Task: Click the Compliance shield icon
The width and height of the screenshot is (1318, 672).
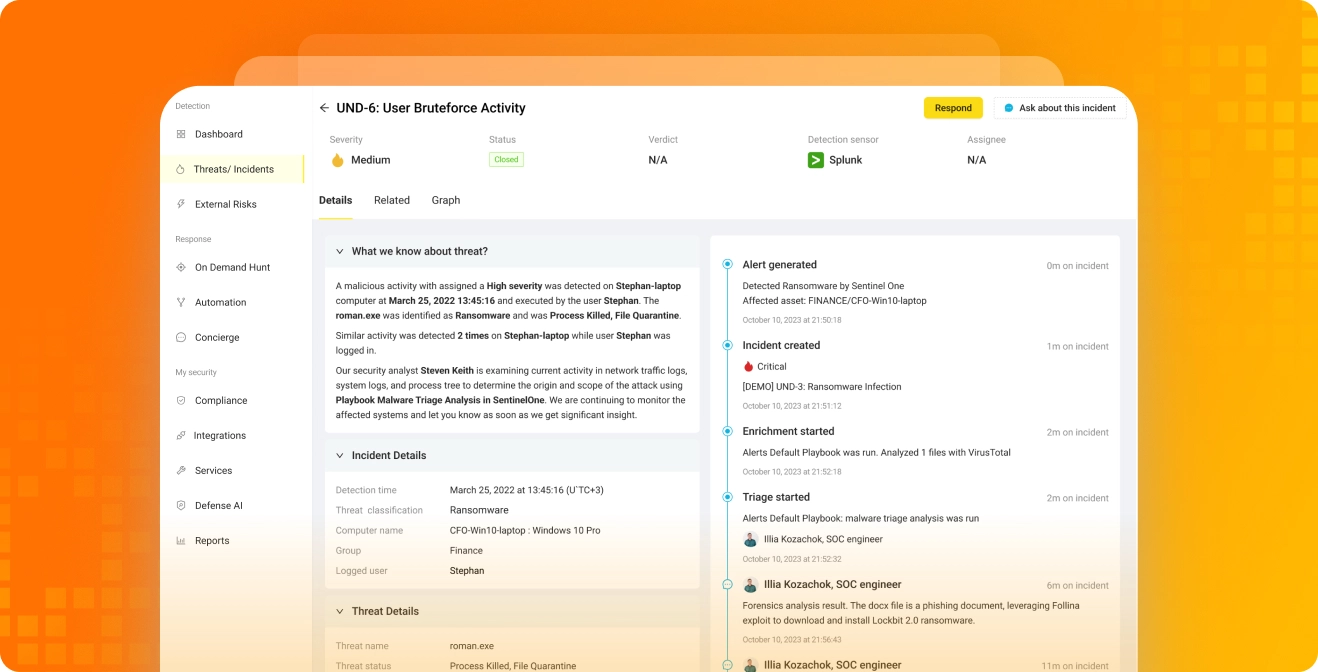Action: [x=181, y=400]
